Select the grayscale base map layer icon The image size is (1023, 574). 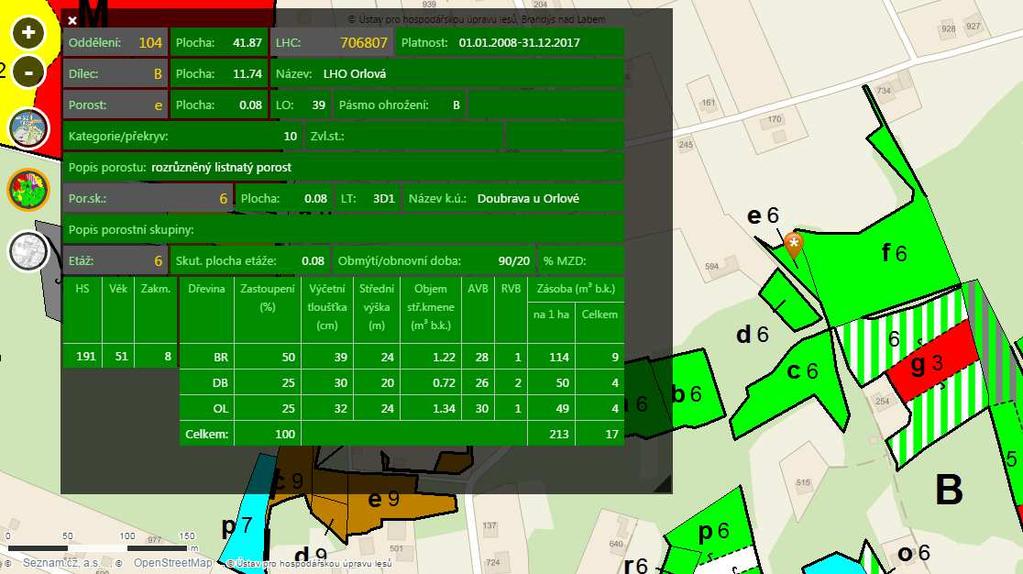[x=29, y=251]
